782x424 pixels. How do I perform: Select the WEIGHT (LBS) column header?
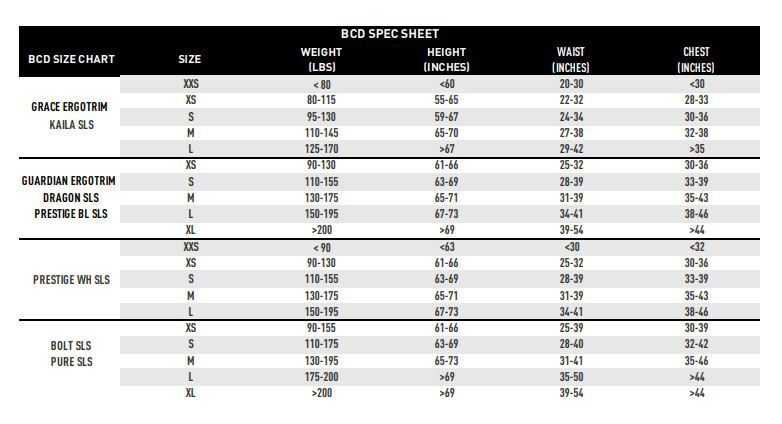(321, 59)
